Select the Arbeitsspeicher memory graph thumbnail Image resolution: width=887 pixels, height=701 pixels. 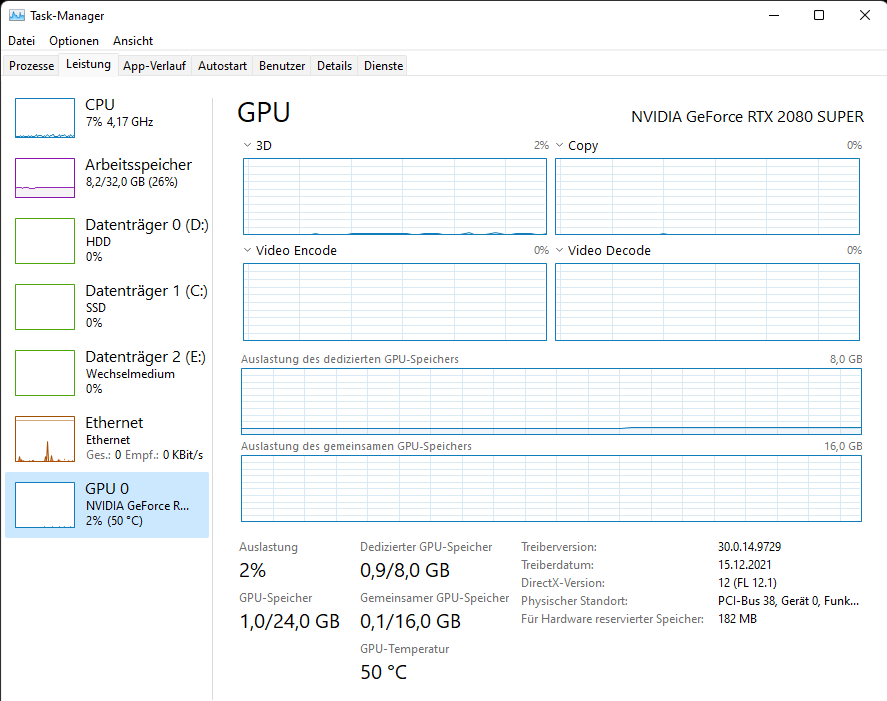pos(45,178)
